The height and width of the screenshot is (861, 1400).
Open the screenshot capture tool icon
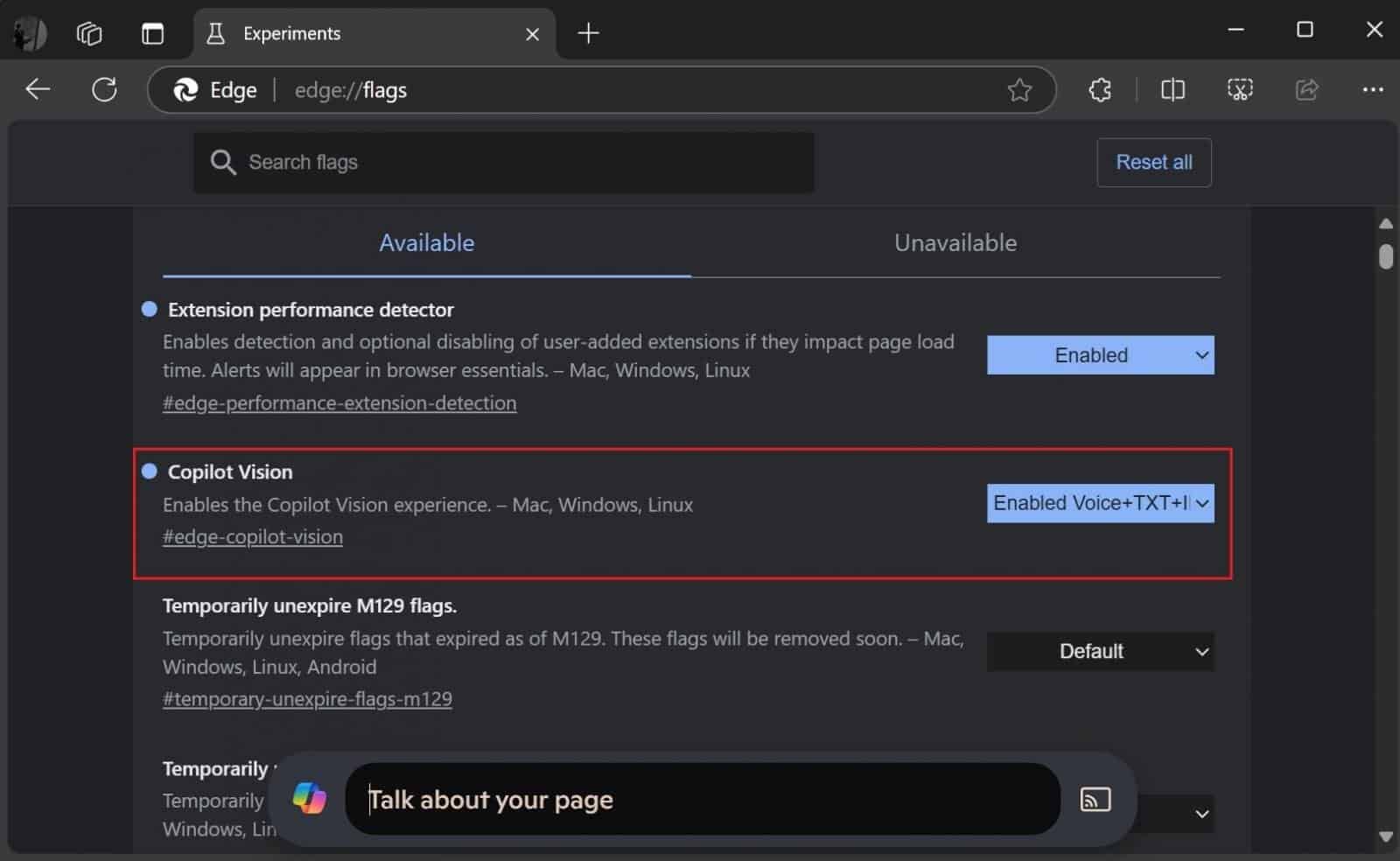click(x=1240, y=89)
